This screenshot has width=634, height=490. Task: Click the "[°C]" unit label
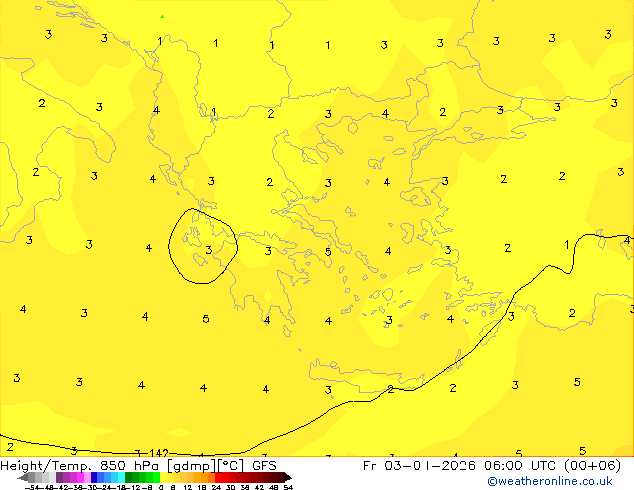pyautogui.click(x=231, y=466)
